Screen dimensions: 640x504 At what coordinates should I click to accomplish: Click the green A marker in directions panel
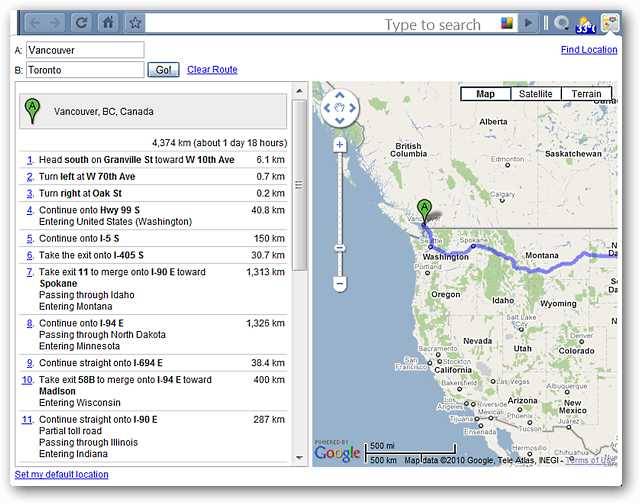tap(32, 111)
